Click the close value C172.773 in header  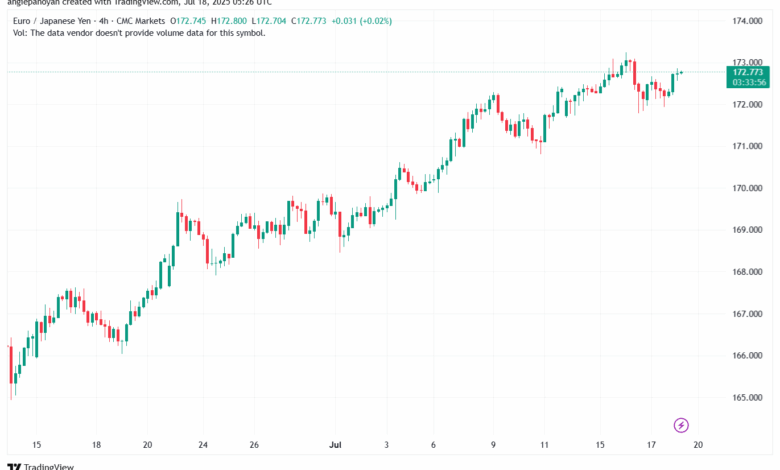[x=308, y=21]
